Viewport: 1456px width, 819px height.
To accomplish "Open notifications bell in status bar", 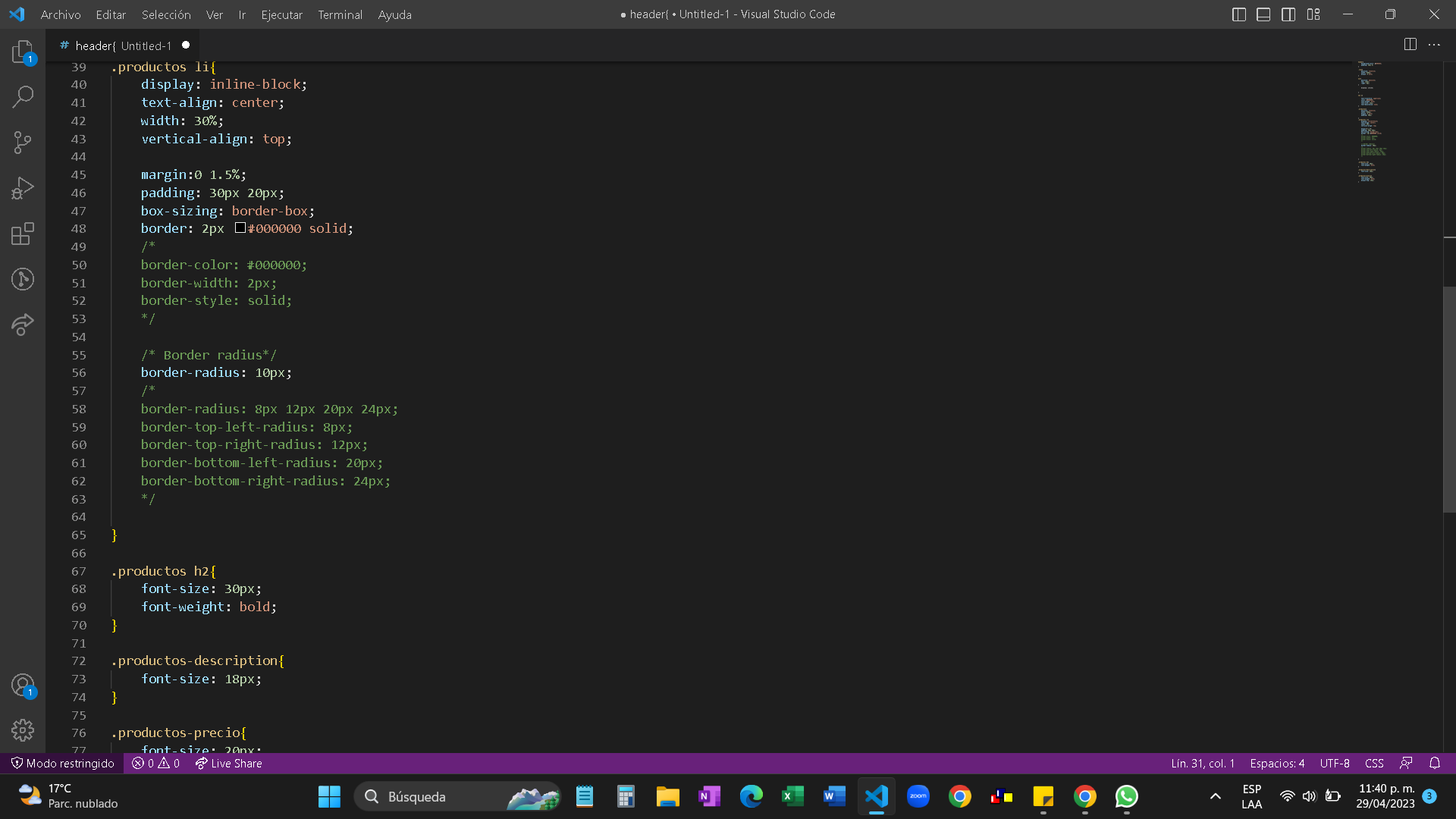I will point(1435,763).
